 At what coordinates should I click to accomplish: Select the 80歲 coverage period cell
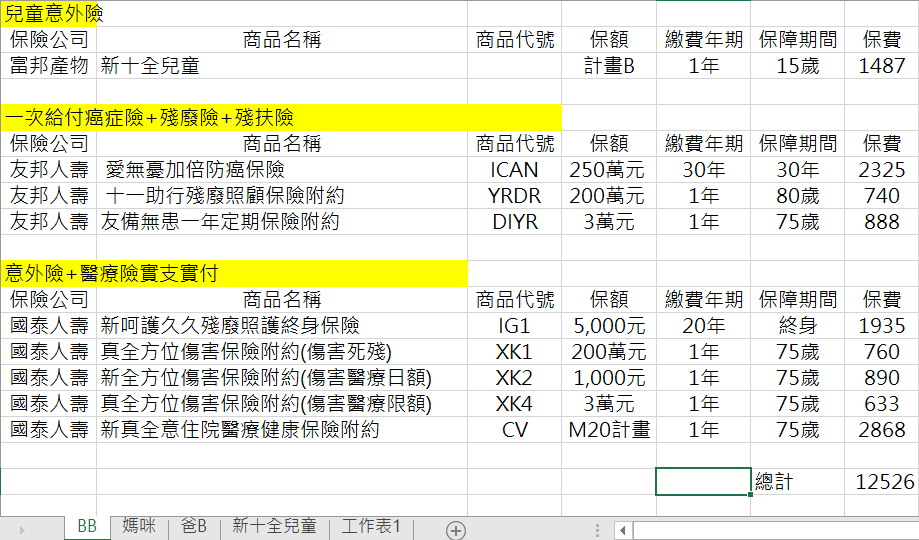point(798,195)
